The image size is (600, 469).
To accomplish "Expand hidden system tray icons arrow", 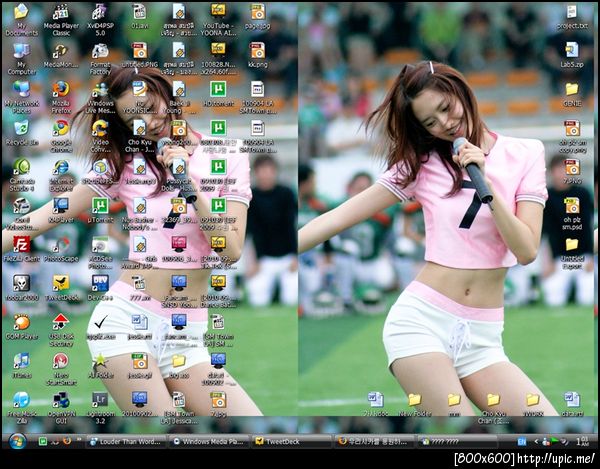I will point(536,442).
